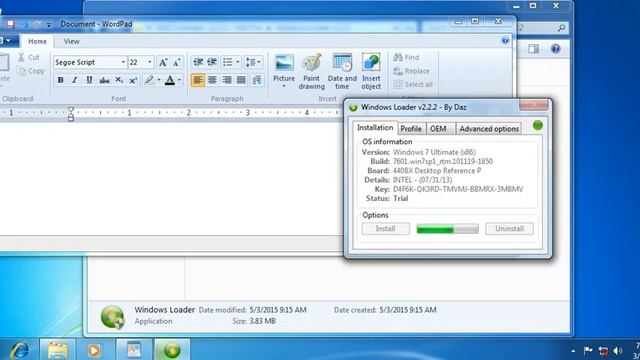Increase paragraph indent
The width and height of the screenshot is (640, 360).
click(x=212, y=62)
